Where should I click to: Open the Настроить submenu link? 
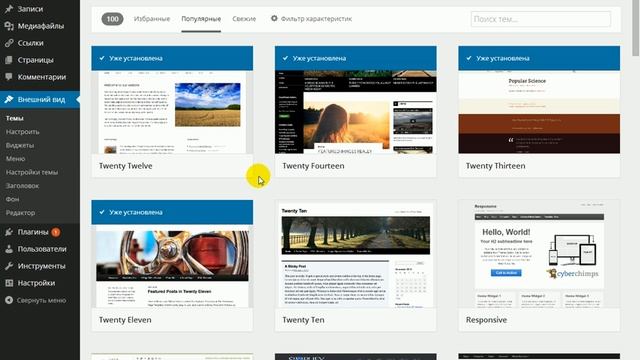[x=23, y=131]
